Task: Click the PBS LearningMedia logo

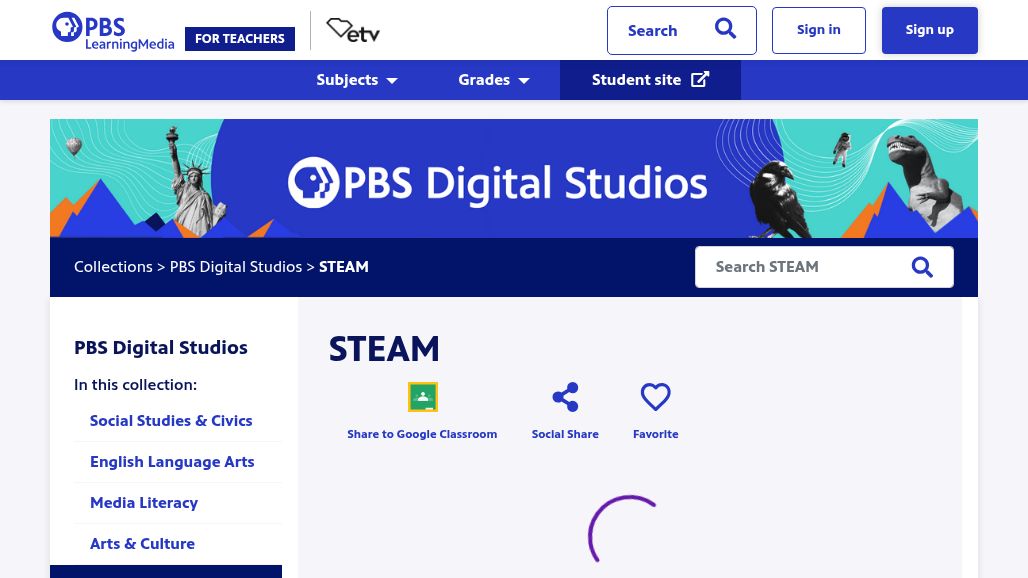Action: click(x=113, y=31)
